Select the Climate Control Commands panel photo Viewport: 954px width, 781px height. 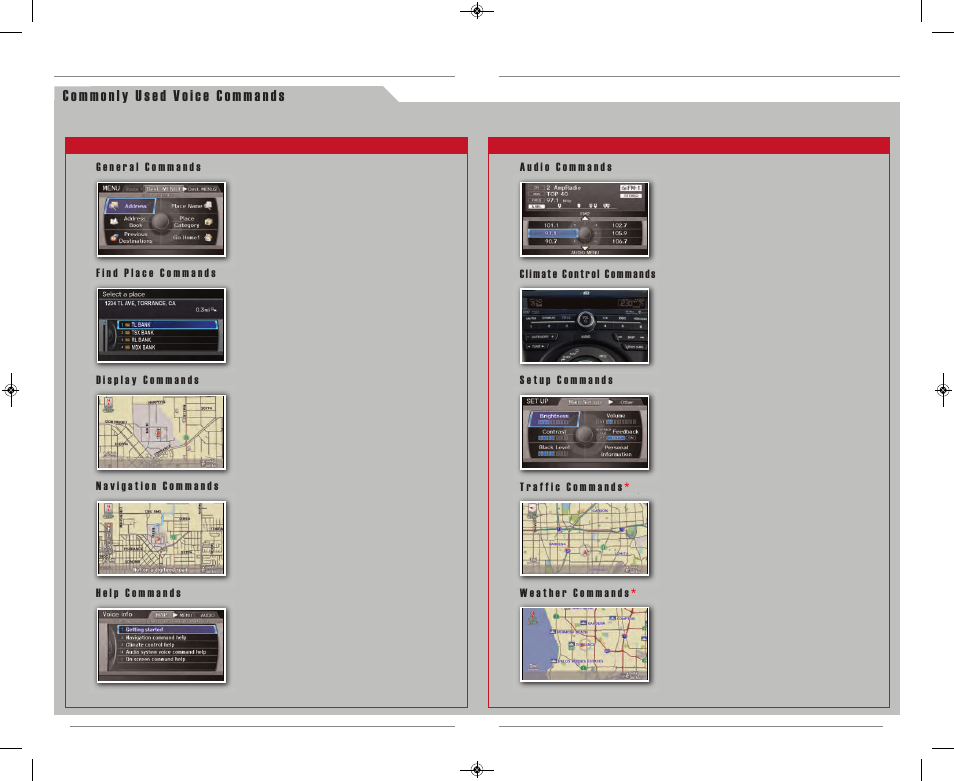[x=585, y=325]
